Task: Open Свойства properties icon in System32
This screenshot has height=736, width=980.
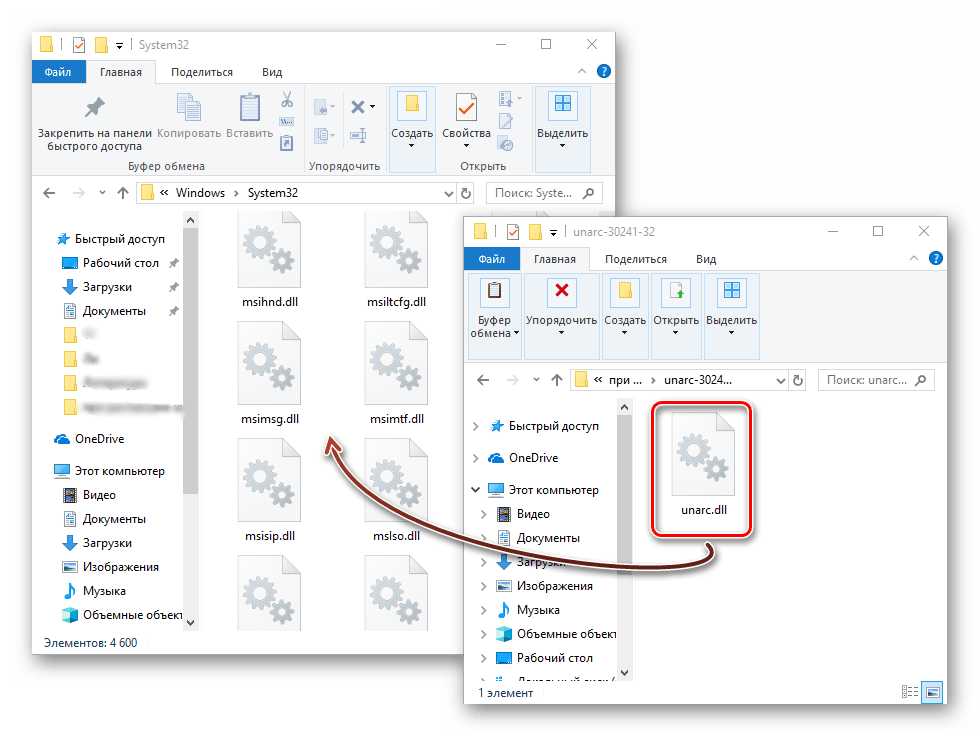Action: (x=466, y=107)
